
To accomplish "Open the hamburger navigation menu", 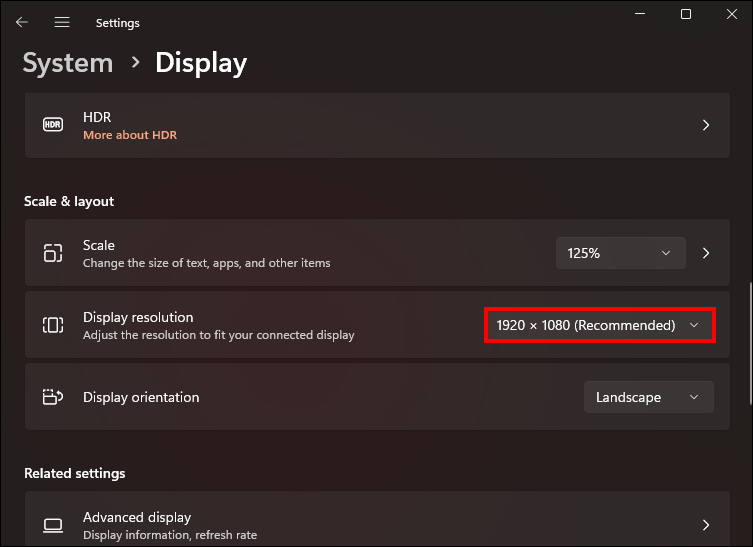I will click(62, 22).
